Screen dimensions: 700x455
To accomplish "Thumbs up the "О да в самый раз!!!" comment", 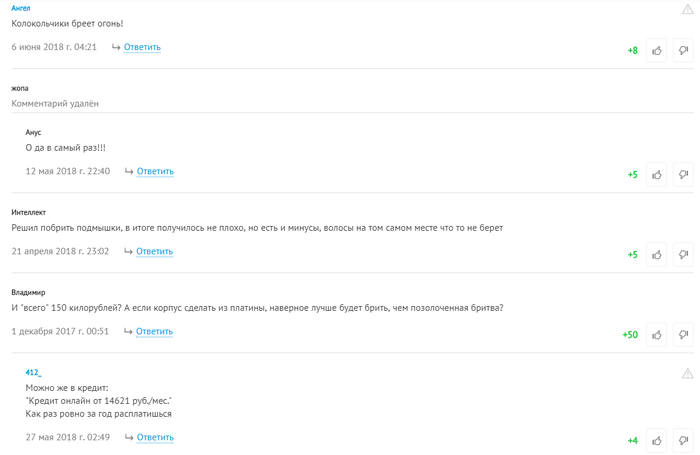I will 657,174.
